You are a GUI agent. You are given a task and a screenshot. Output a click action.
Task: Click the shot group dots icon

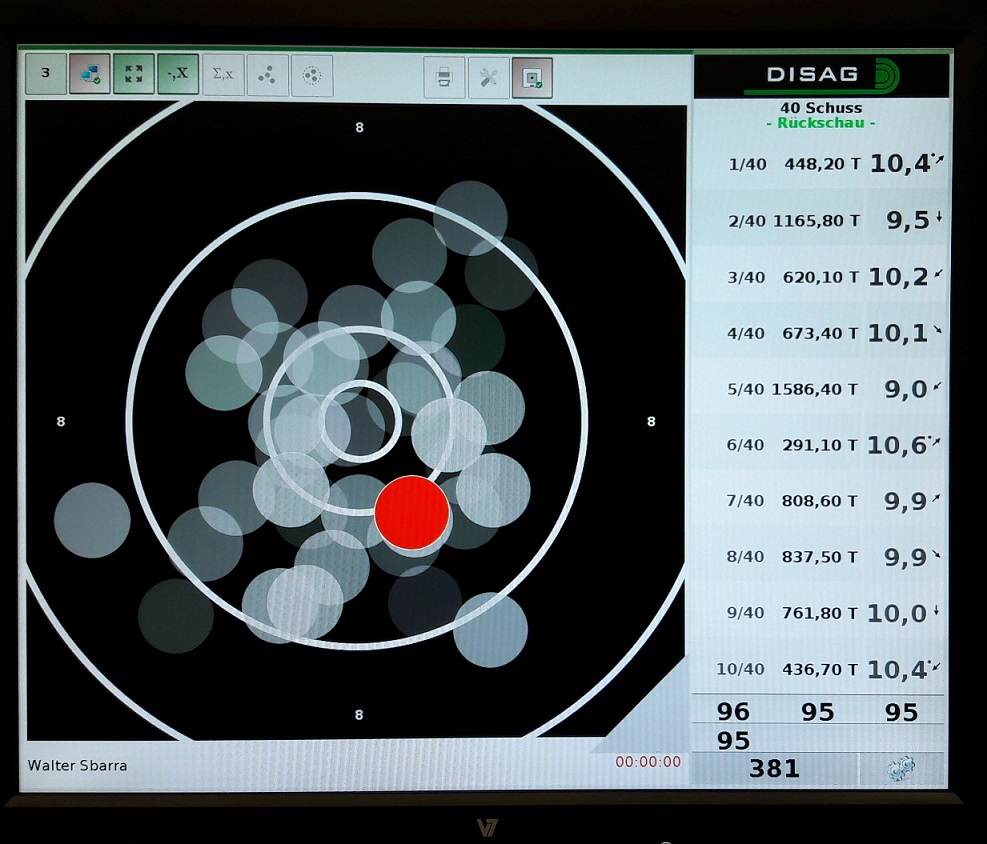pos(267,74)
